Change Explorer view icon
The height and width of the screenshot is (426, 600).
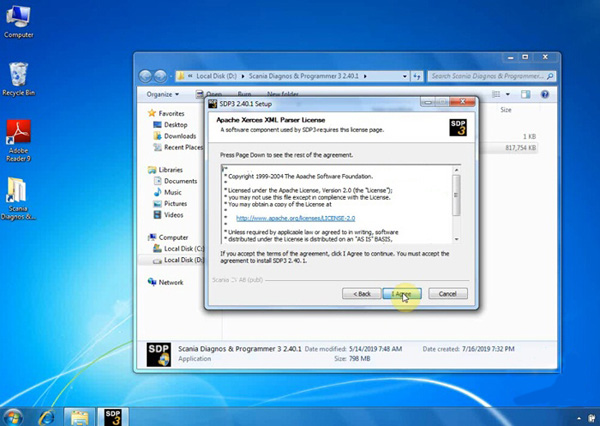[x=496, y=94]
